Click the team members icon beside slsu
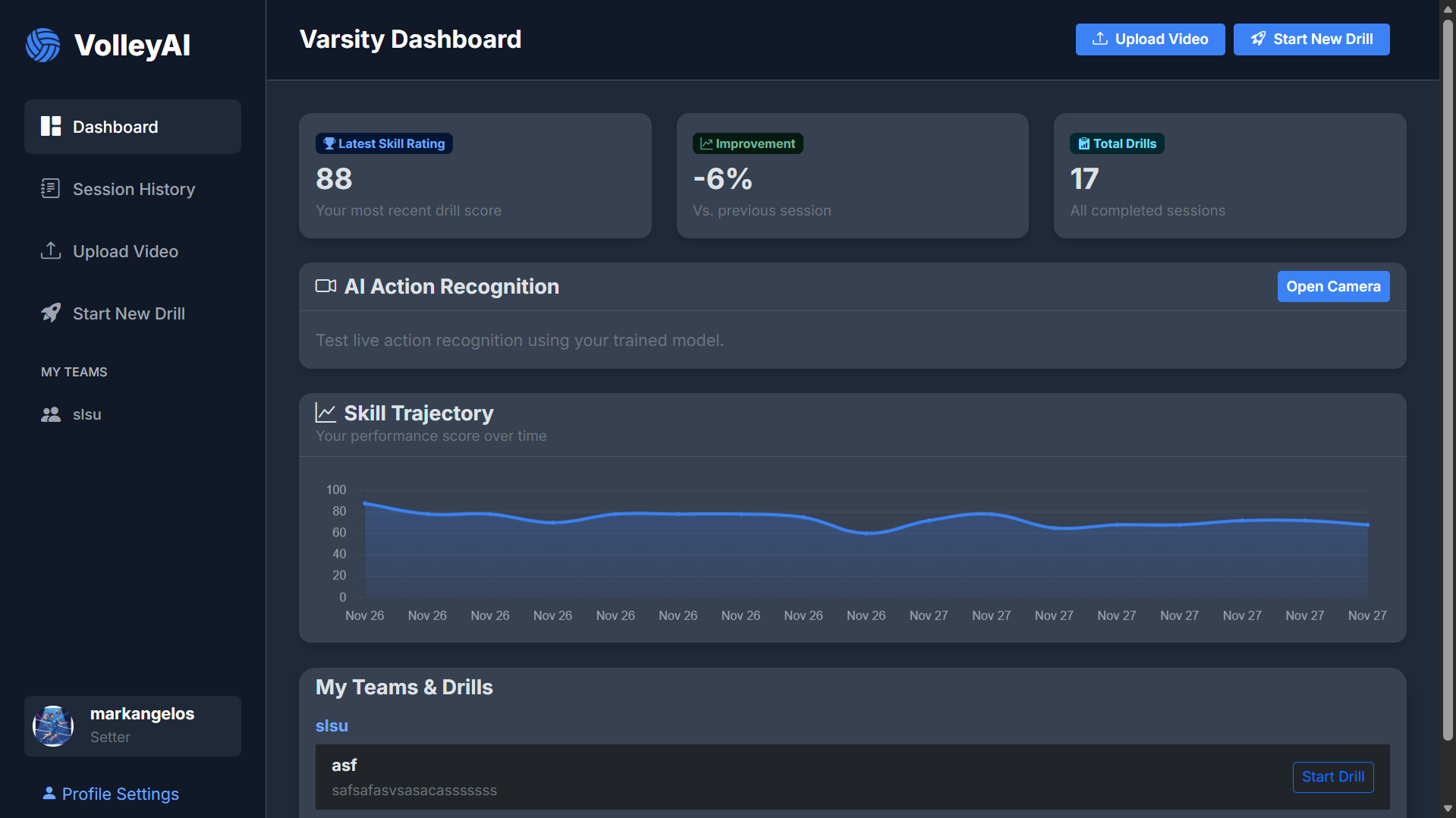This screenshot has height=818, width=1456. 50,414
